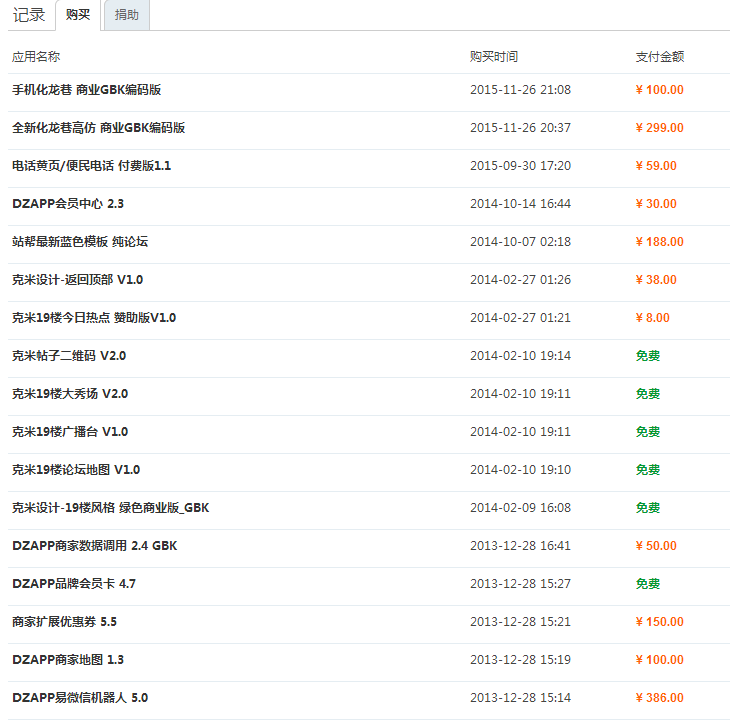
Task: Open 克米19楼论坛地图 V1.0
Action: coord(76,470)
